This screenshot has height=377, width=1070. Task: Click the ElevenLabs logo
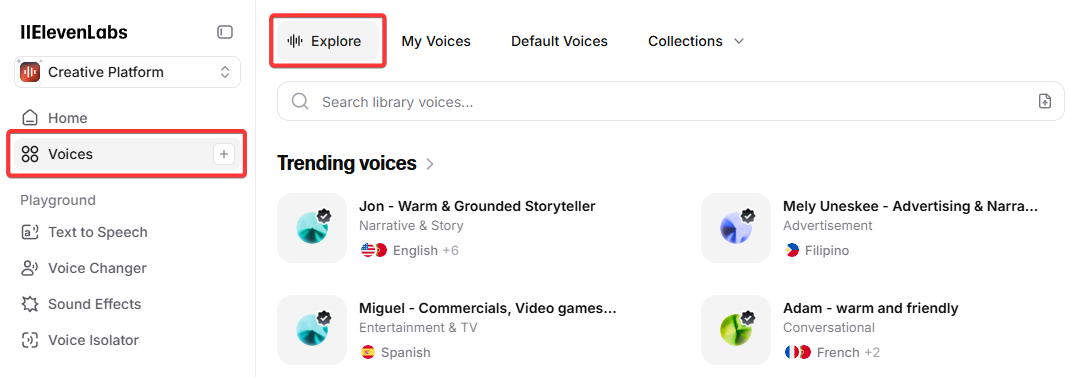[74, 32]
